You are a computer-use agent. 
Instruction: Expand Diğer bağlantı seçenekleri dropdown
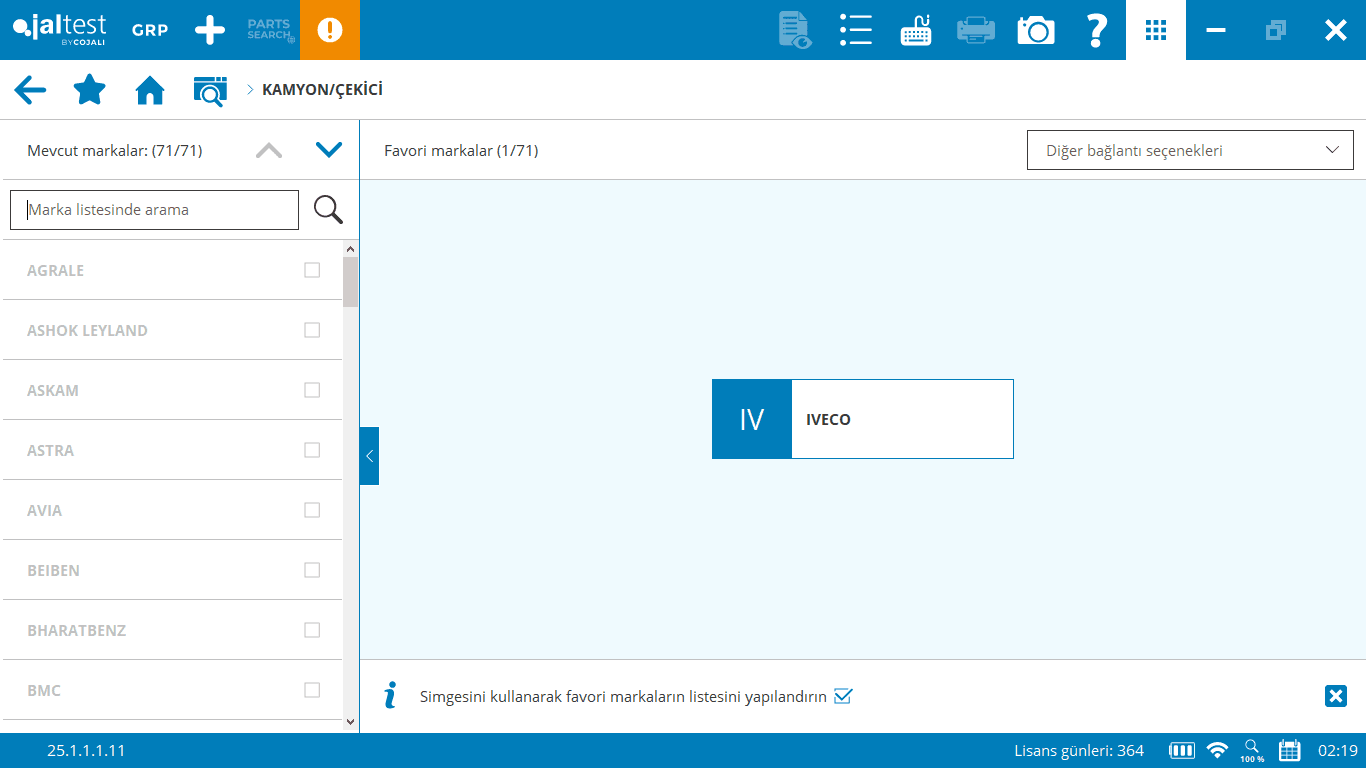coord(1190,150)
